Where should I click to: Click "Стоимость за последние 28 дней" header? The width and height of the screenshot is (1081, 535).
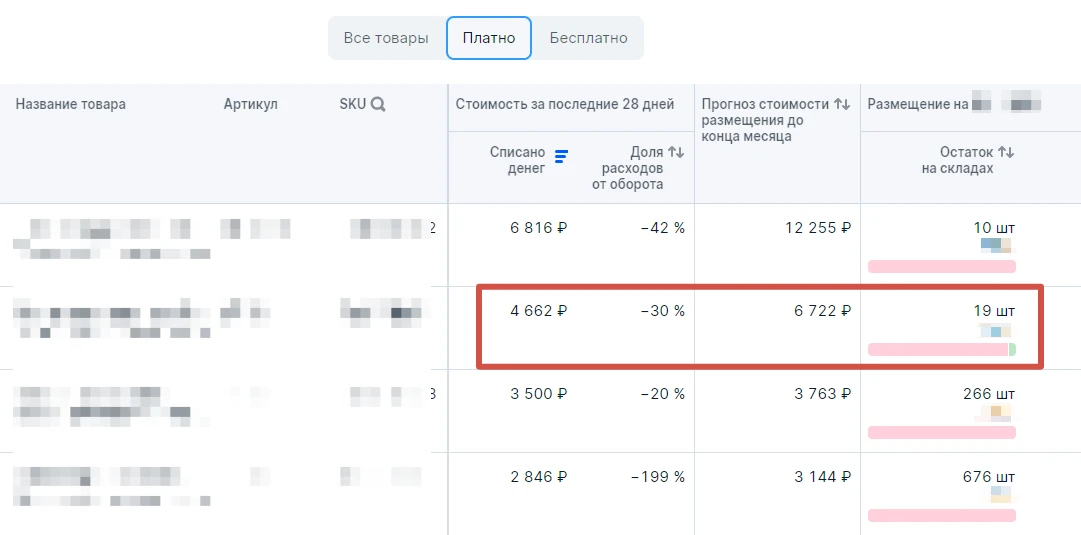point(565,104)
